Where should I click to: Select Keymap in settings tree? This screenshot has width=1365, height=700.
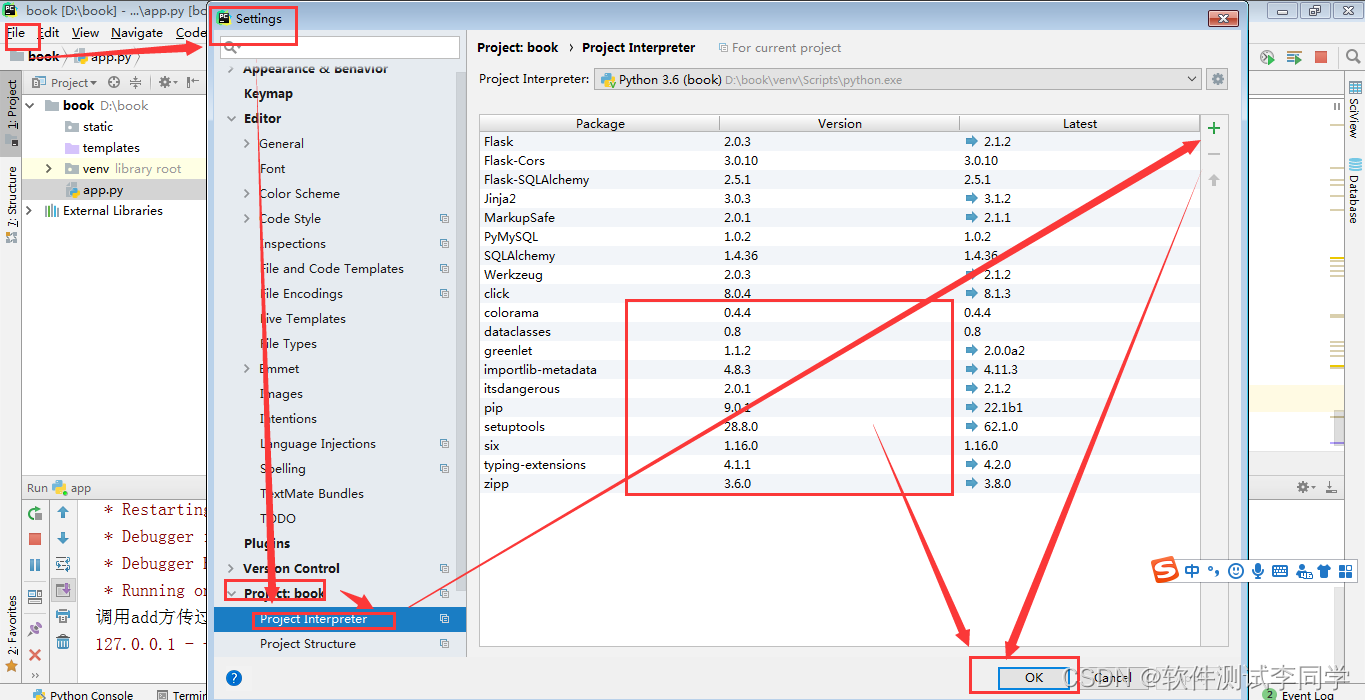(268, 94)
